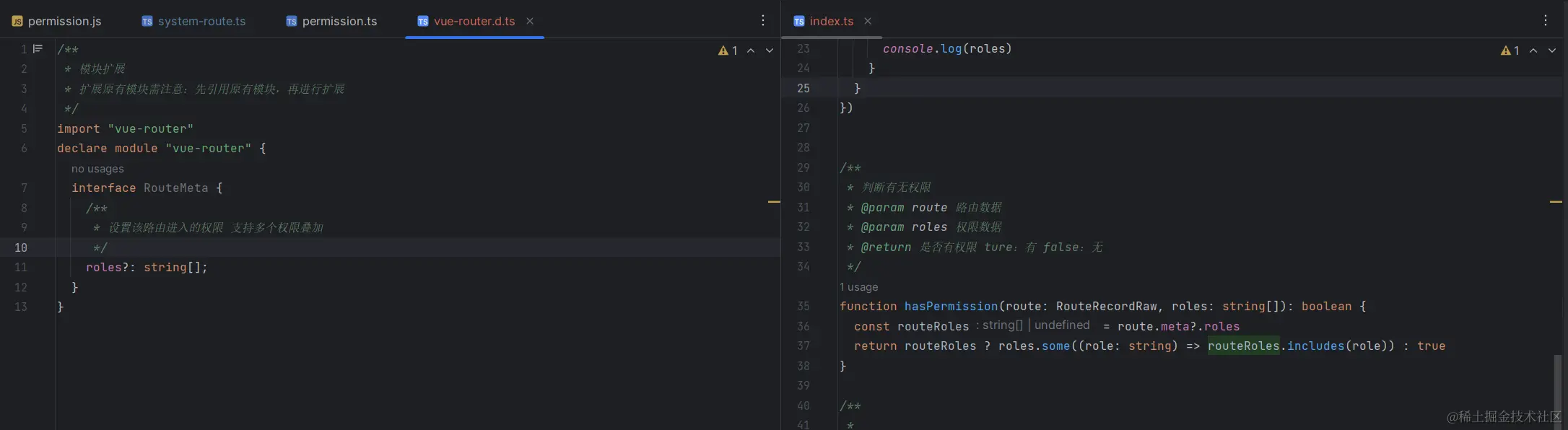
Task: Go to previous problem in index.ts editor
Action: click(1533, 51)
